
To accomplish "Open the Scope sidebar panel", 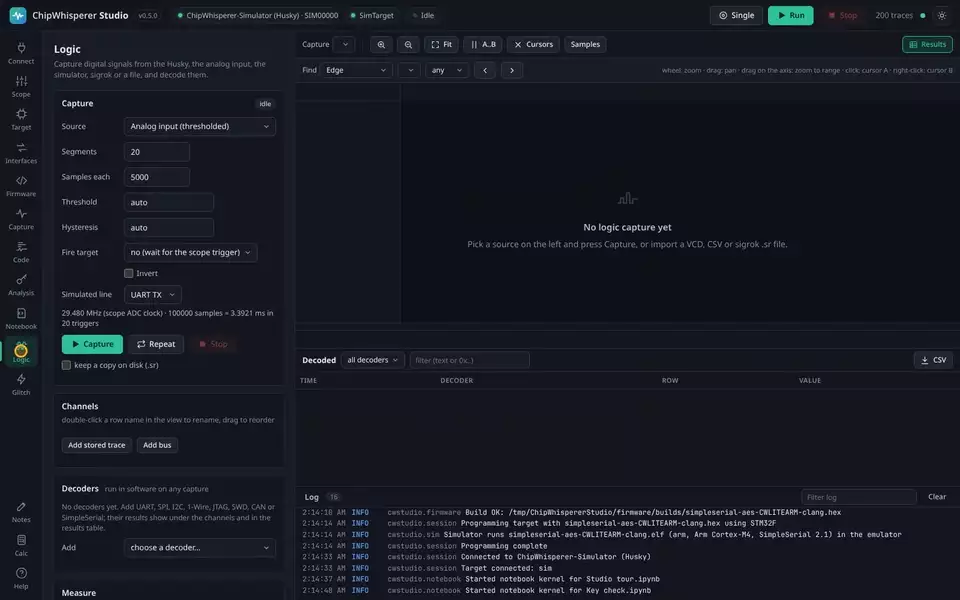I will tap(21, 86).
